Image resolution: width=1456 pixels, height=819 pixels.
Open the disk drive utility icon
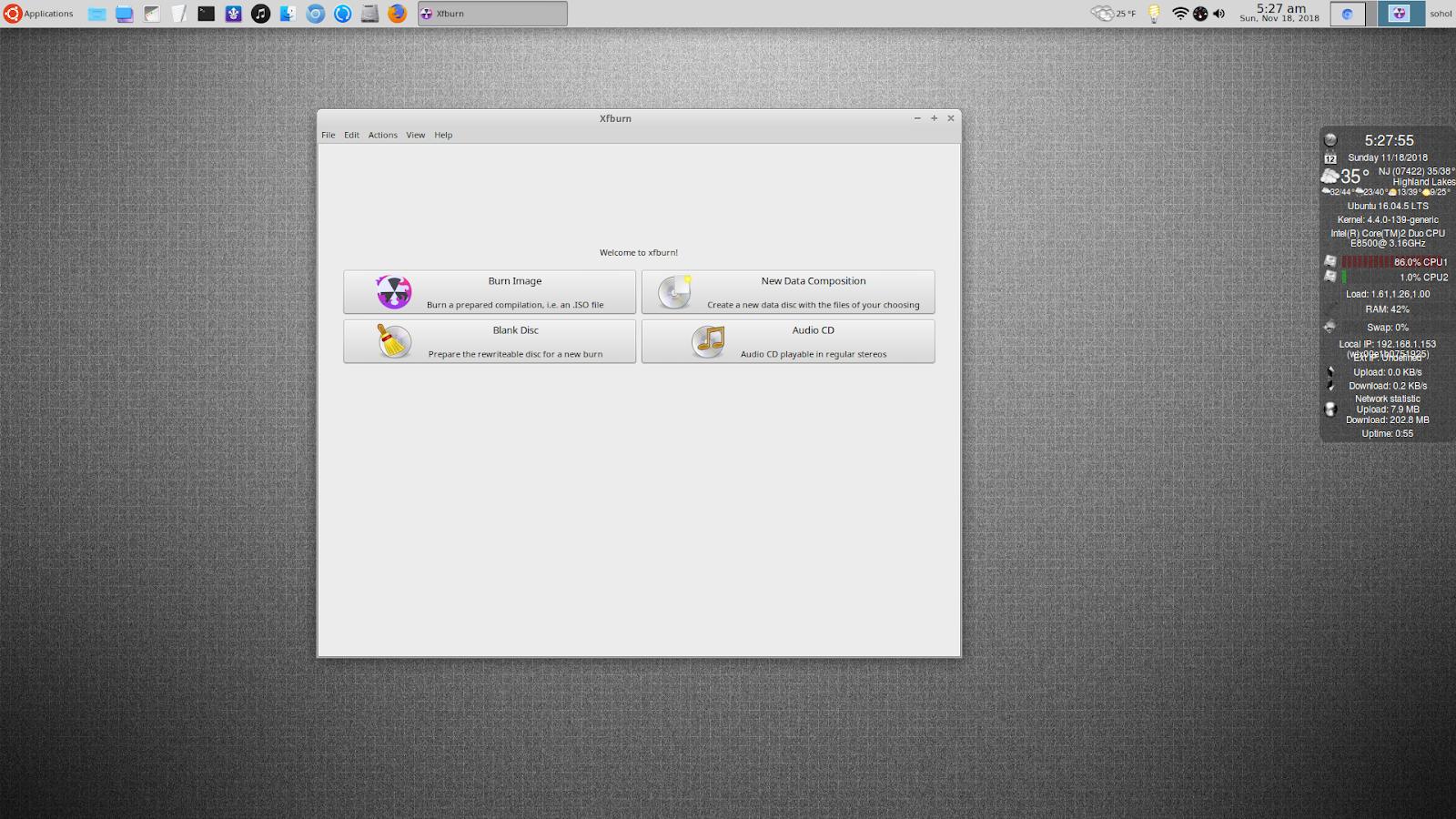pos(370,14)
